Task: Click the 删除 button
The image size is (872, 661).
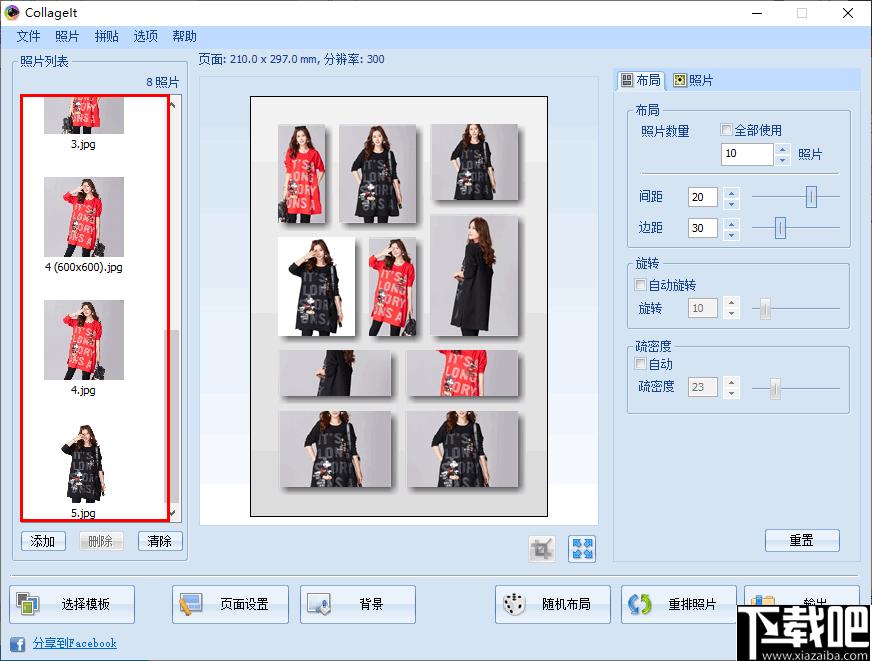Action: tap(101, 541)
